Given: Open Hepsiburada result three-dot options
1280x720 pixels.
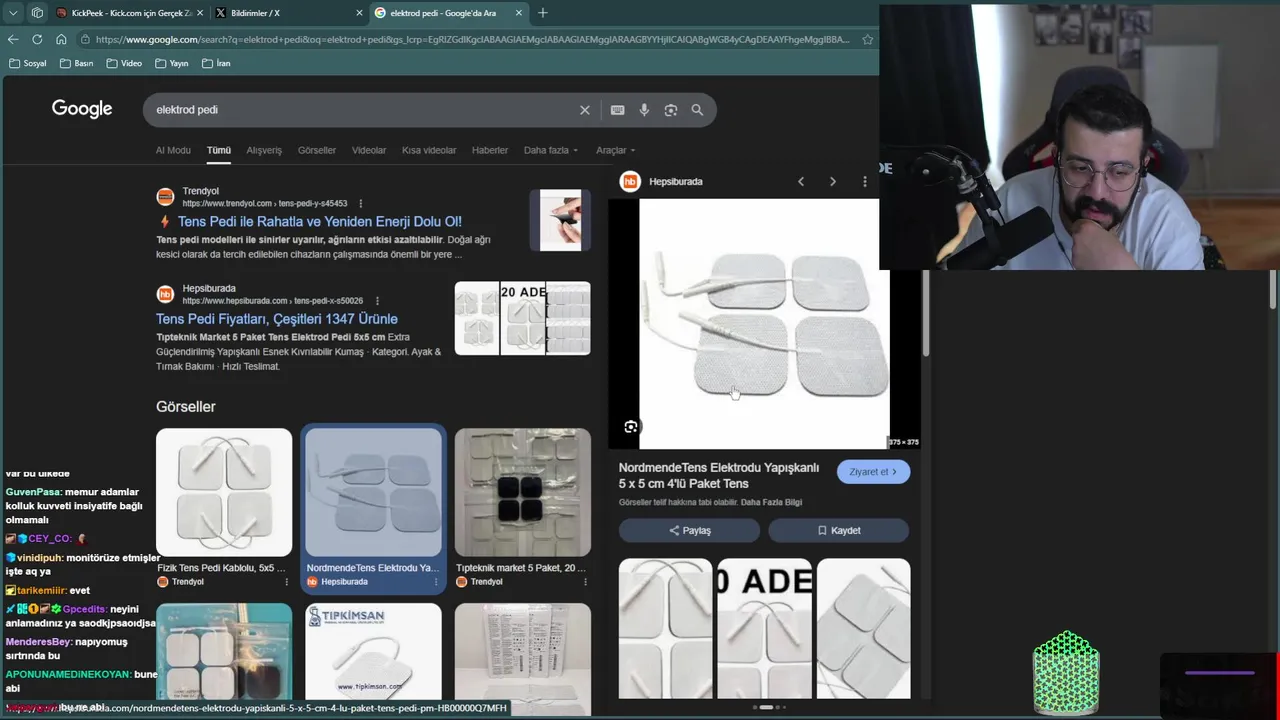Looking at the screenshot, I should [377, 301].
